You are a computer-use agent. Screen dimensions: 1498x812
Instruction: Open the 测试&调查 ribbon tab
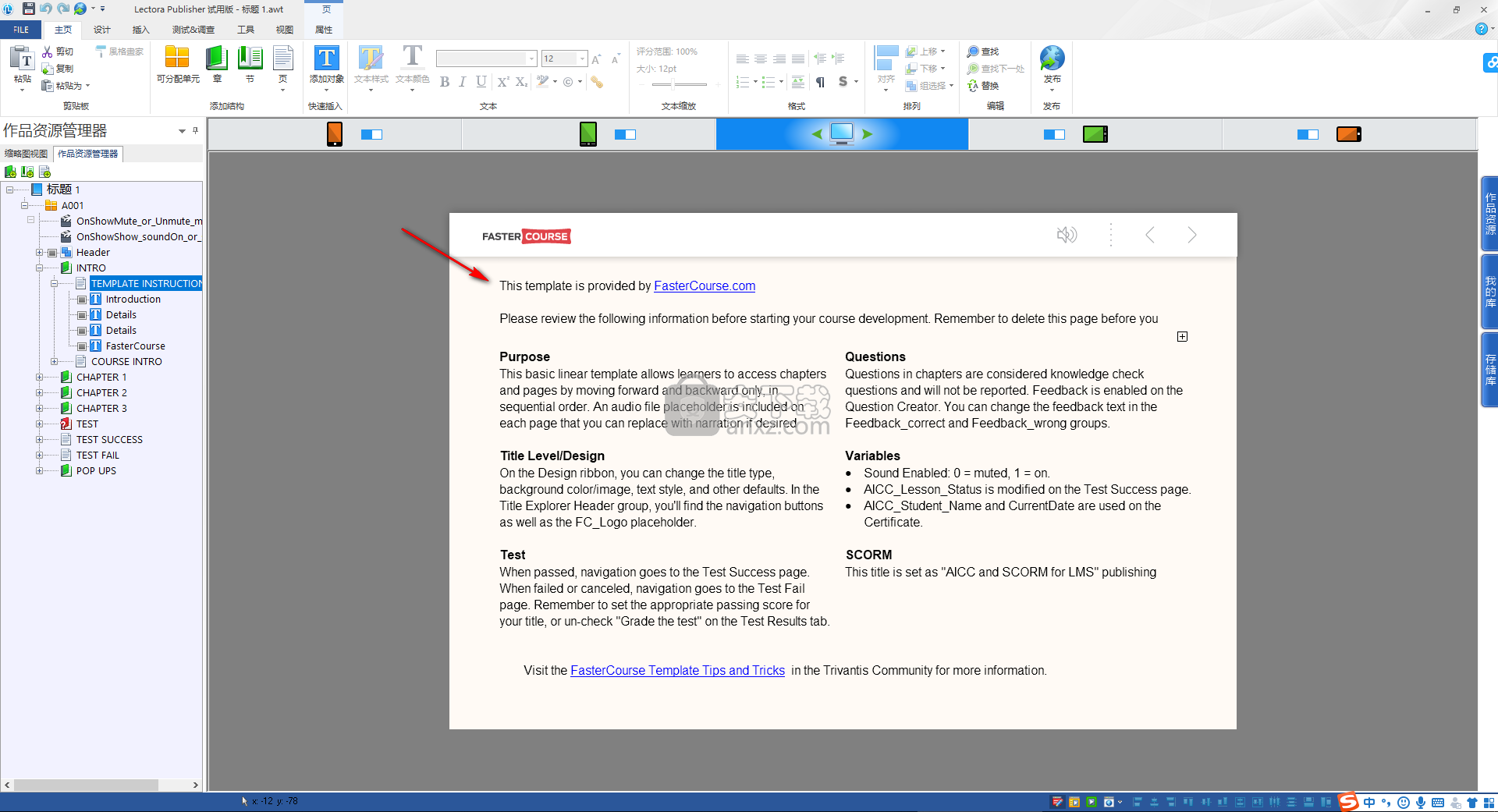pyautogui.click(x=193, y=30)
